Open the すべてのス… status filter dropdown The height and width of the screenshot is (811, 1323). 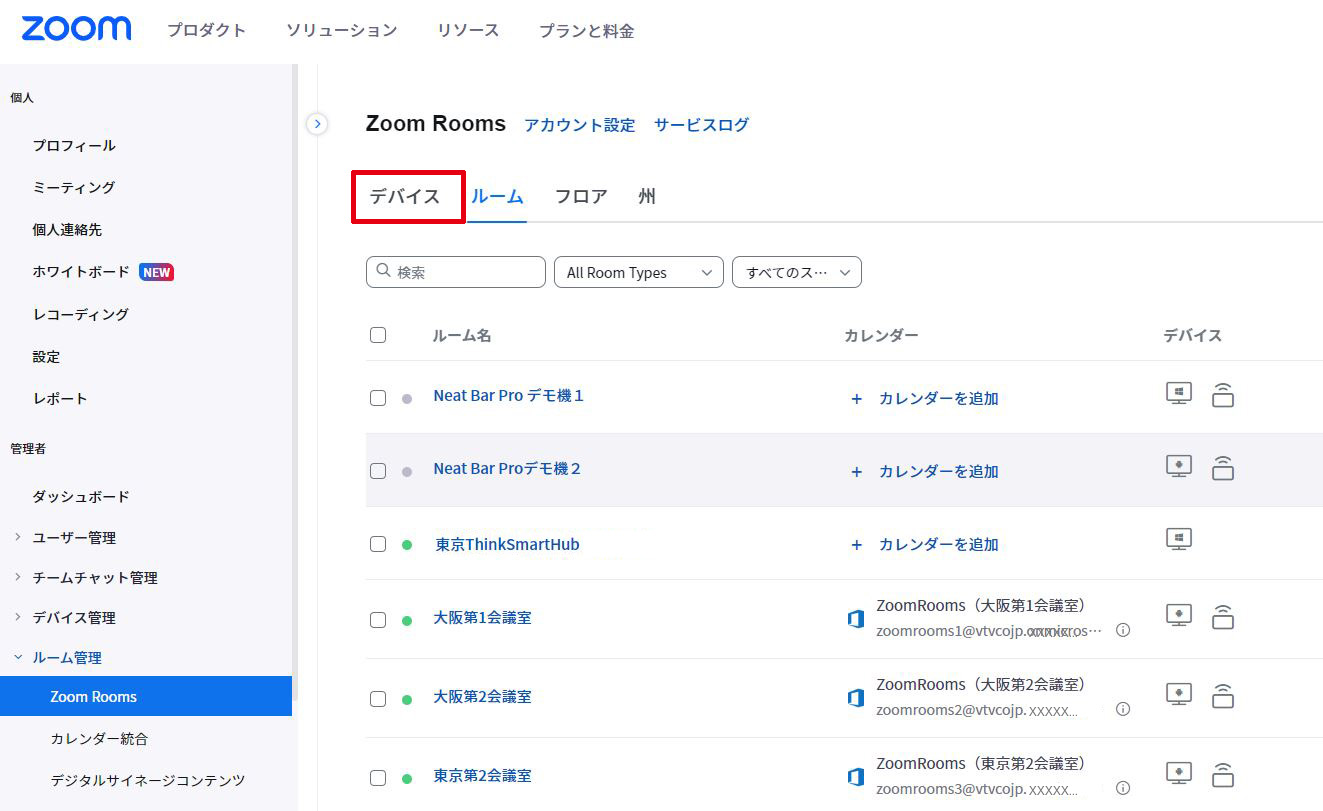[x=797, y=272]
